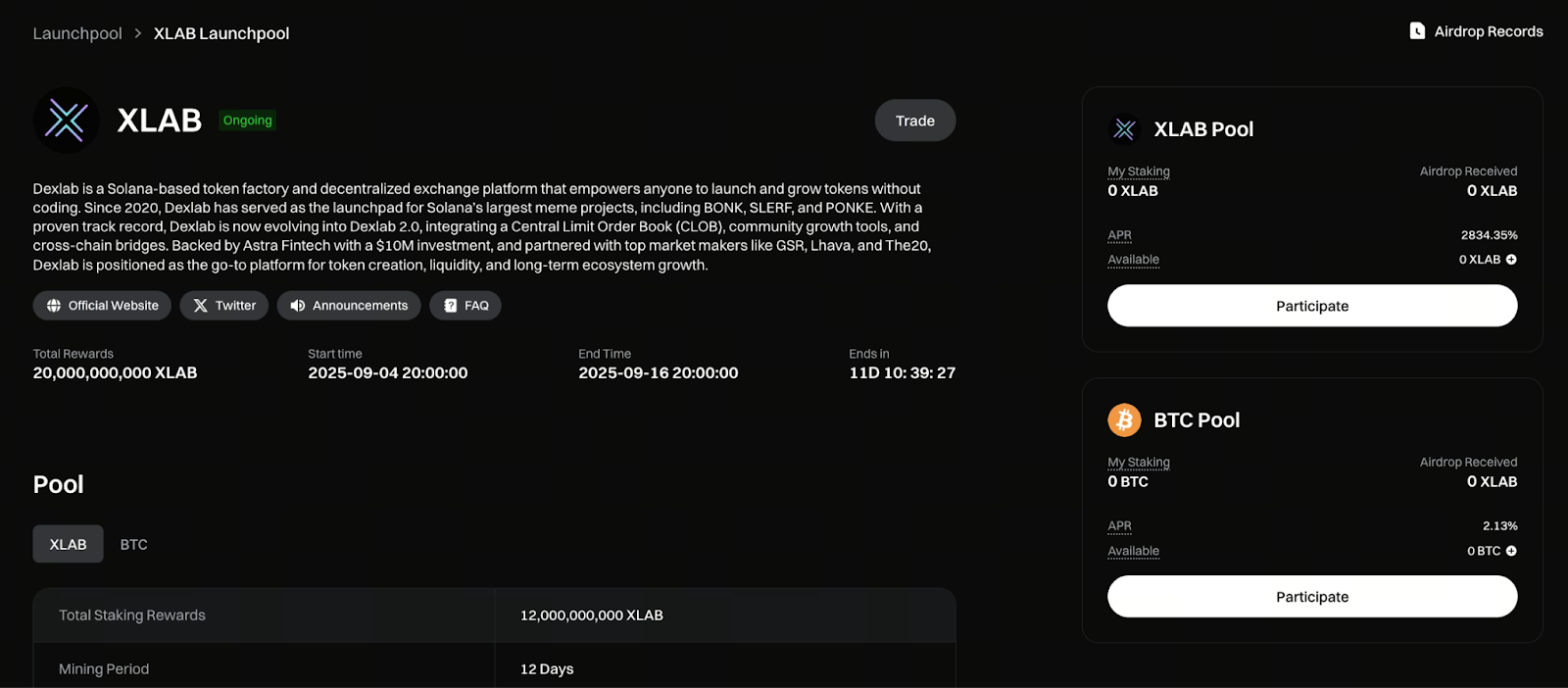The image size is (1568, 688).
Task: Open the Trade button
Action: click(x=915, y=121)
